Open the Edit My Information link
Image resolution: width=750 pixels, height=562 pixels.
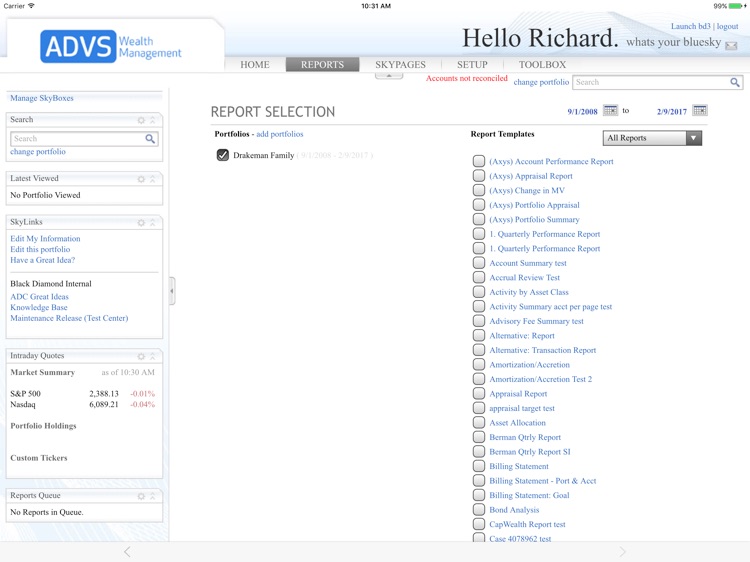click(45, 239)
